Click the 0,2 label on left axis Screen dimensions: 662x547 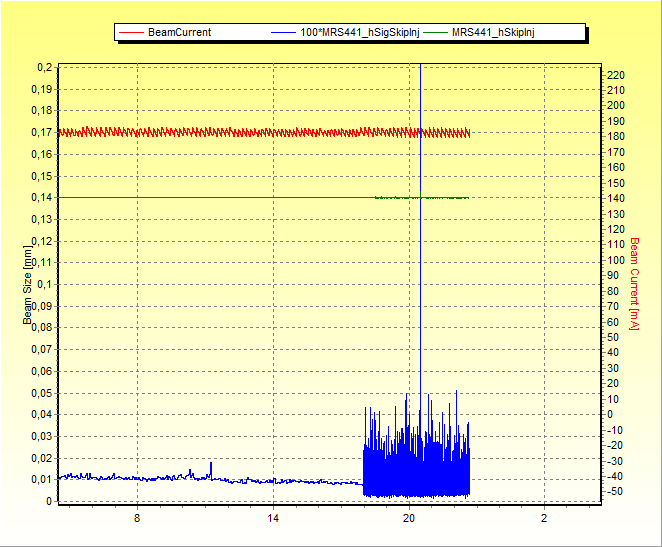pos(44,68)
